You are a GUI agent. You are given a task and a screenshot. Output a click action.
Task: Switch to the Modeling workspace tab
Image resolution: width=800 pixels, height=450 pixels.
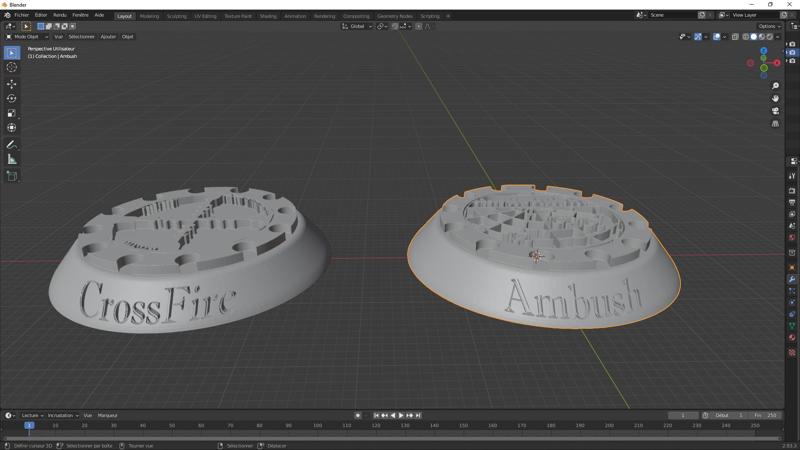coord(149,16)
